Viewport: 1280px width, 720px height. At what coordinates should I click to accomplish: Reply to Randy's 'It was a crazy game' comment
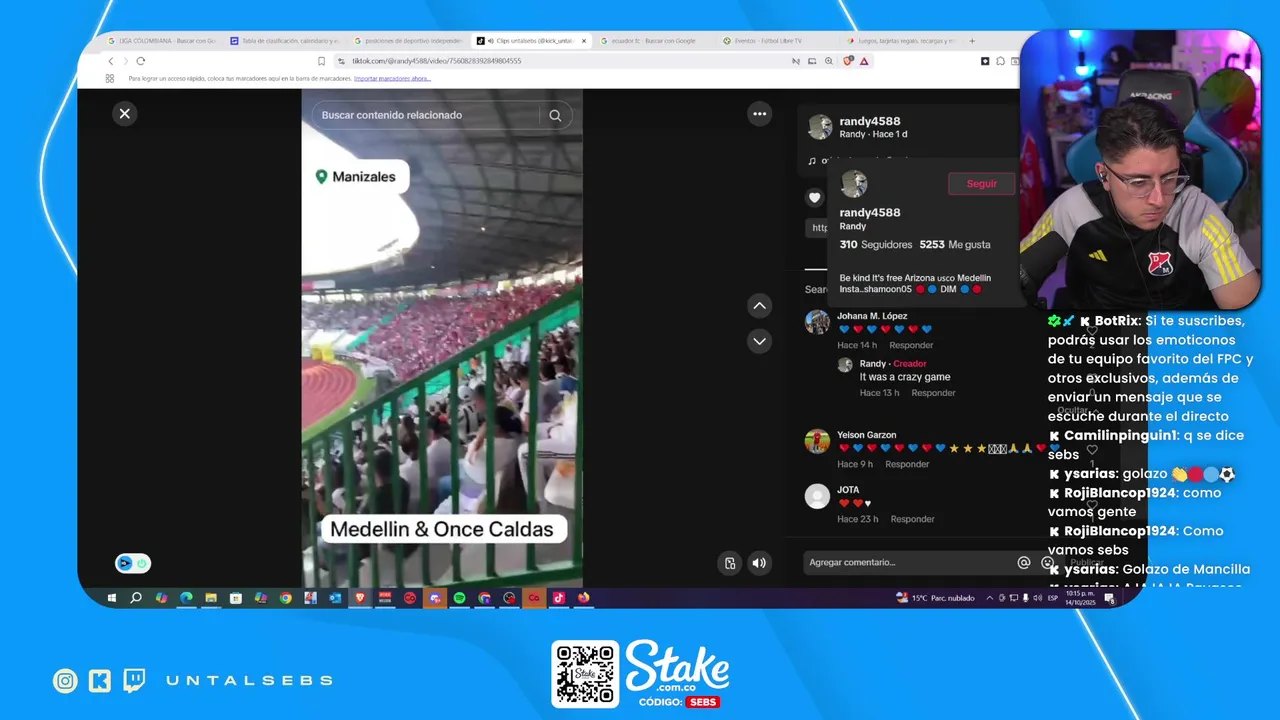pyautogui.click(x=933, y=393)
